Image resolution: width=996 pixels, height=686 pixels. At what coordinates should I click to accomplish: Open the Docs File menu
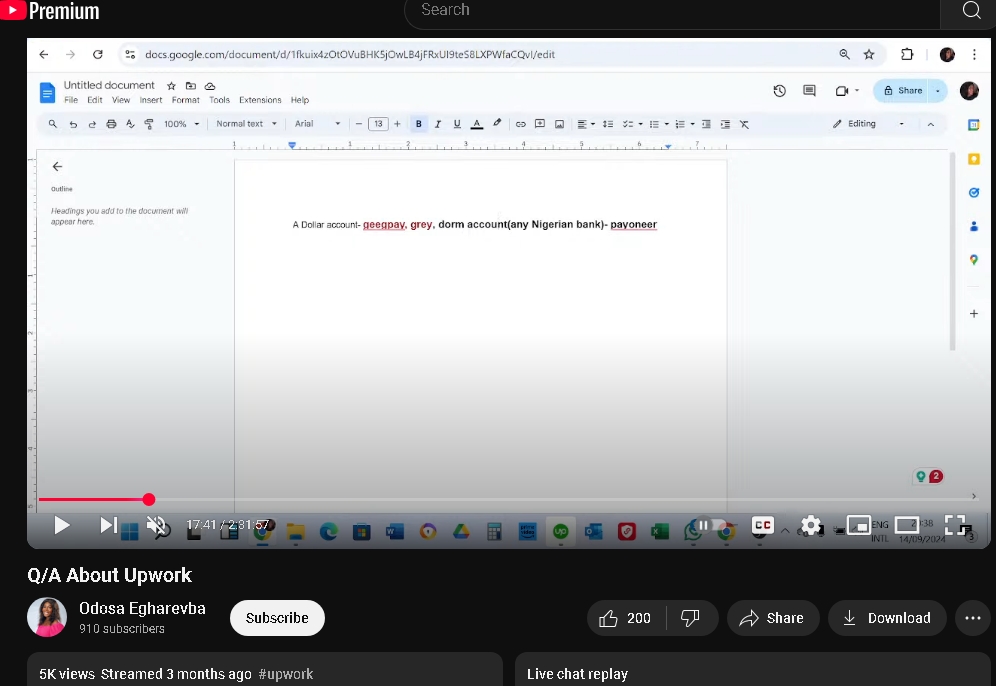71,100
